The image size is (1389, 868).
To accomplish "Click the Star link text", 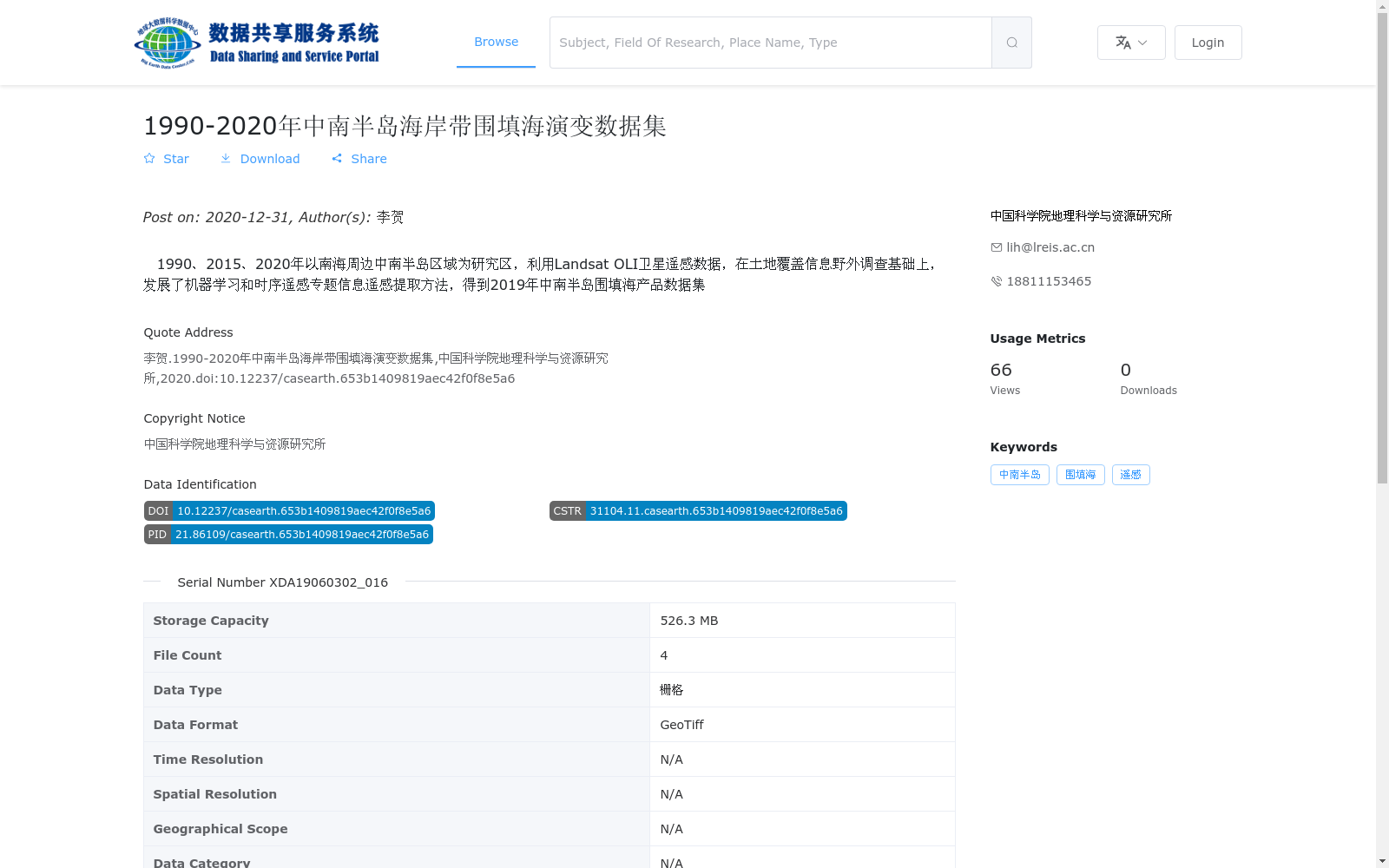I will 176,159.
